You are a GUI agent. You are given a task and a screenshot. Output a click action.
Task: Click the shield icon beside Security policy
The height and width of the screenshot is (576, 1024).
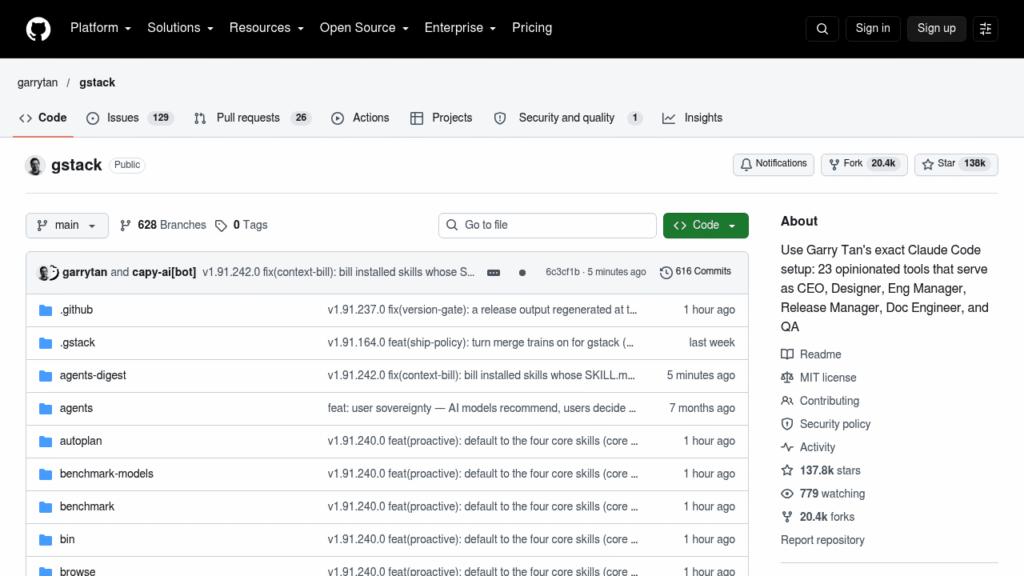[787, 424]
